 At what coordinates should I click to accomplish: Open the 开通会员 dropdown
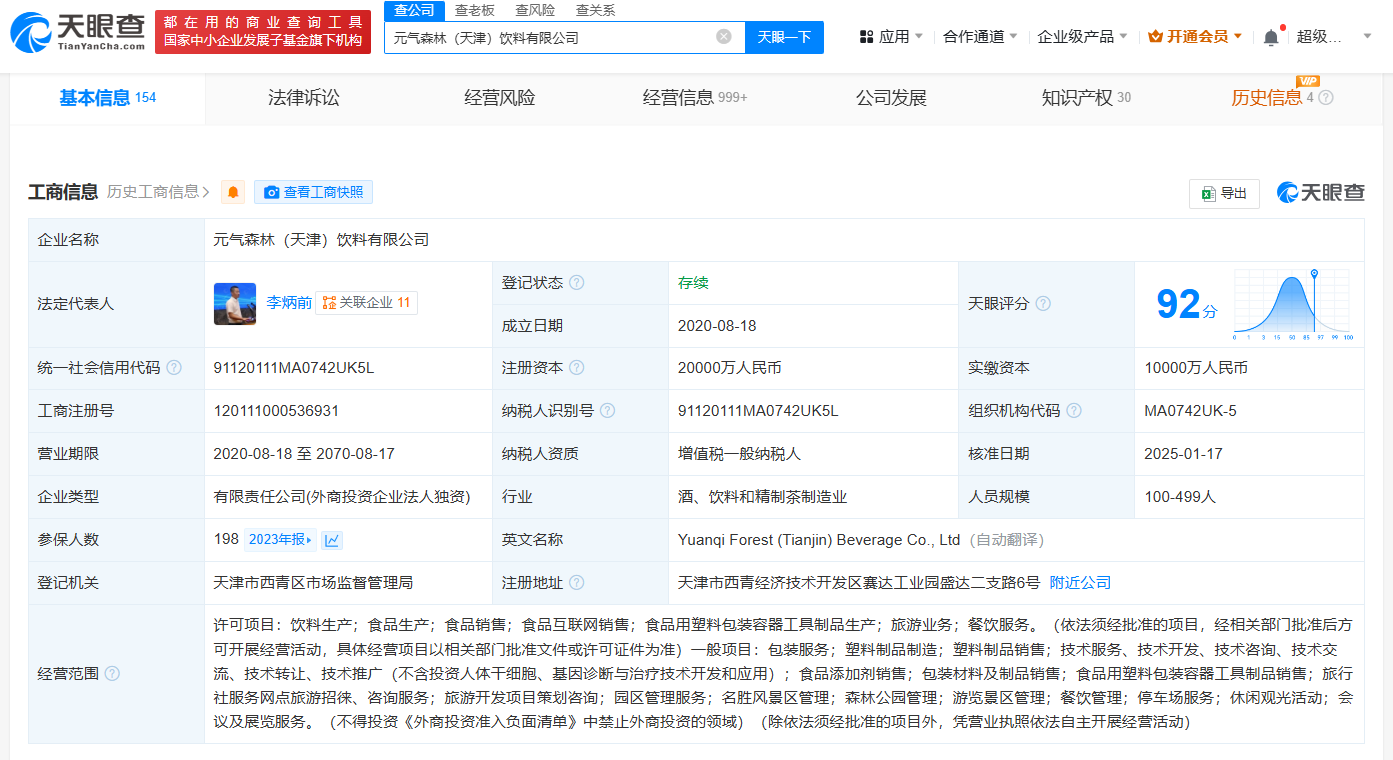click(1195, 37)
